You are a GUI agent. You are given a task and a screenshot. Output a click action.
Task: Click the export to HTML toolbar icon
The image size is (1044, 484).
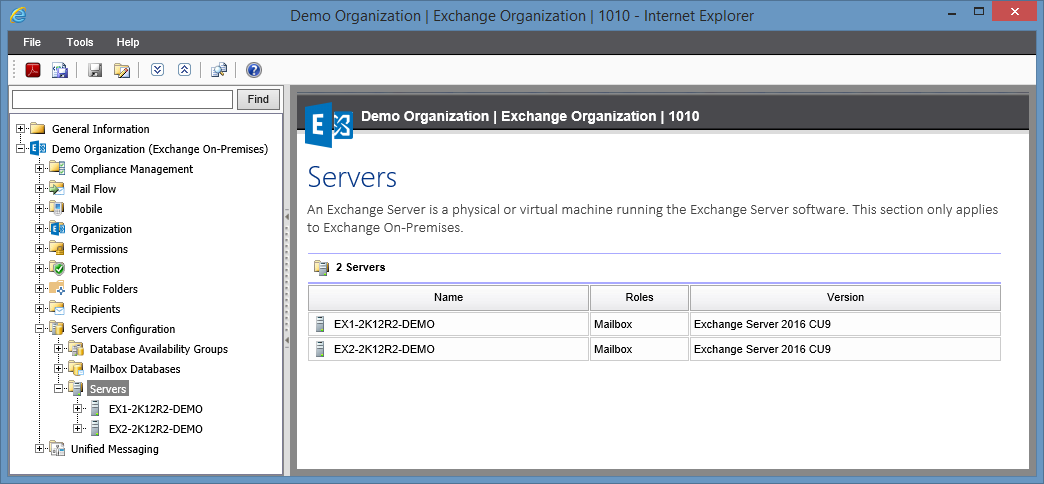pyautogui.click(x=60, y=70)
